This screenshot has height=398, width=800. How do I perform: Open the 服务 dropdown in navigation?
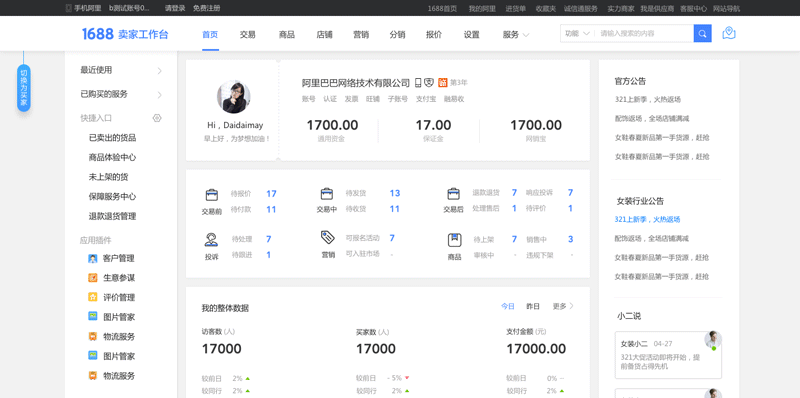pyautogui.click(x=516, y=35)
